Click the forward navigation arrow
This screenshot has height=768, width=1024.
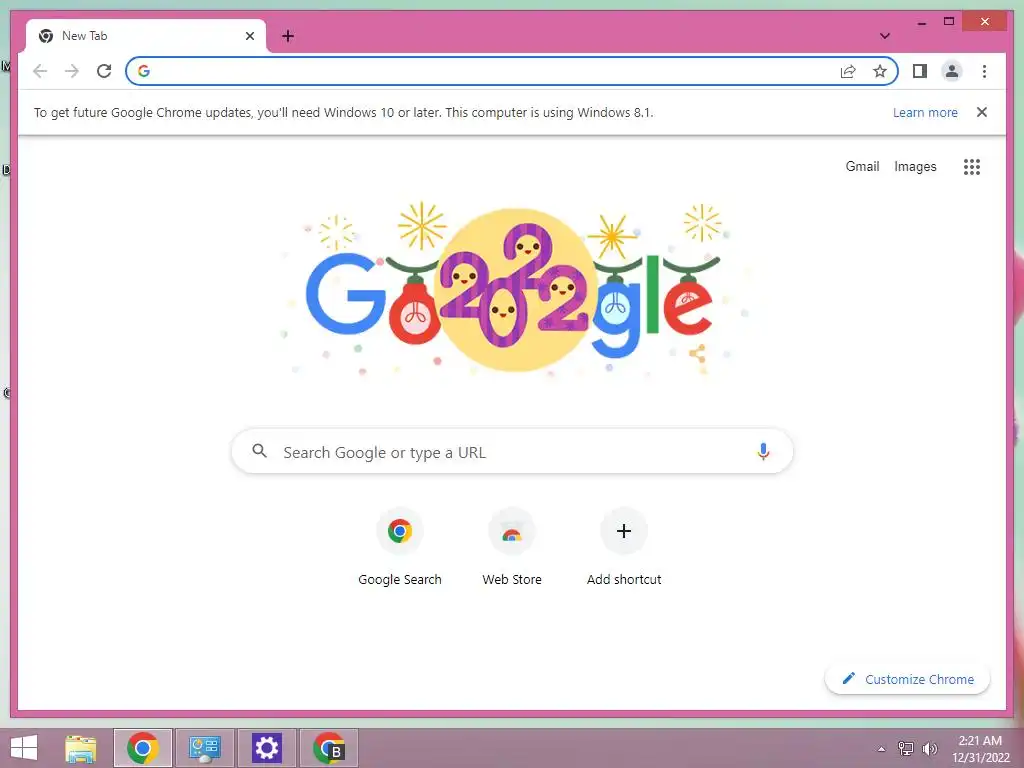tap(72, 71)
